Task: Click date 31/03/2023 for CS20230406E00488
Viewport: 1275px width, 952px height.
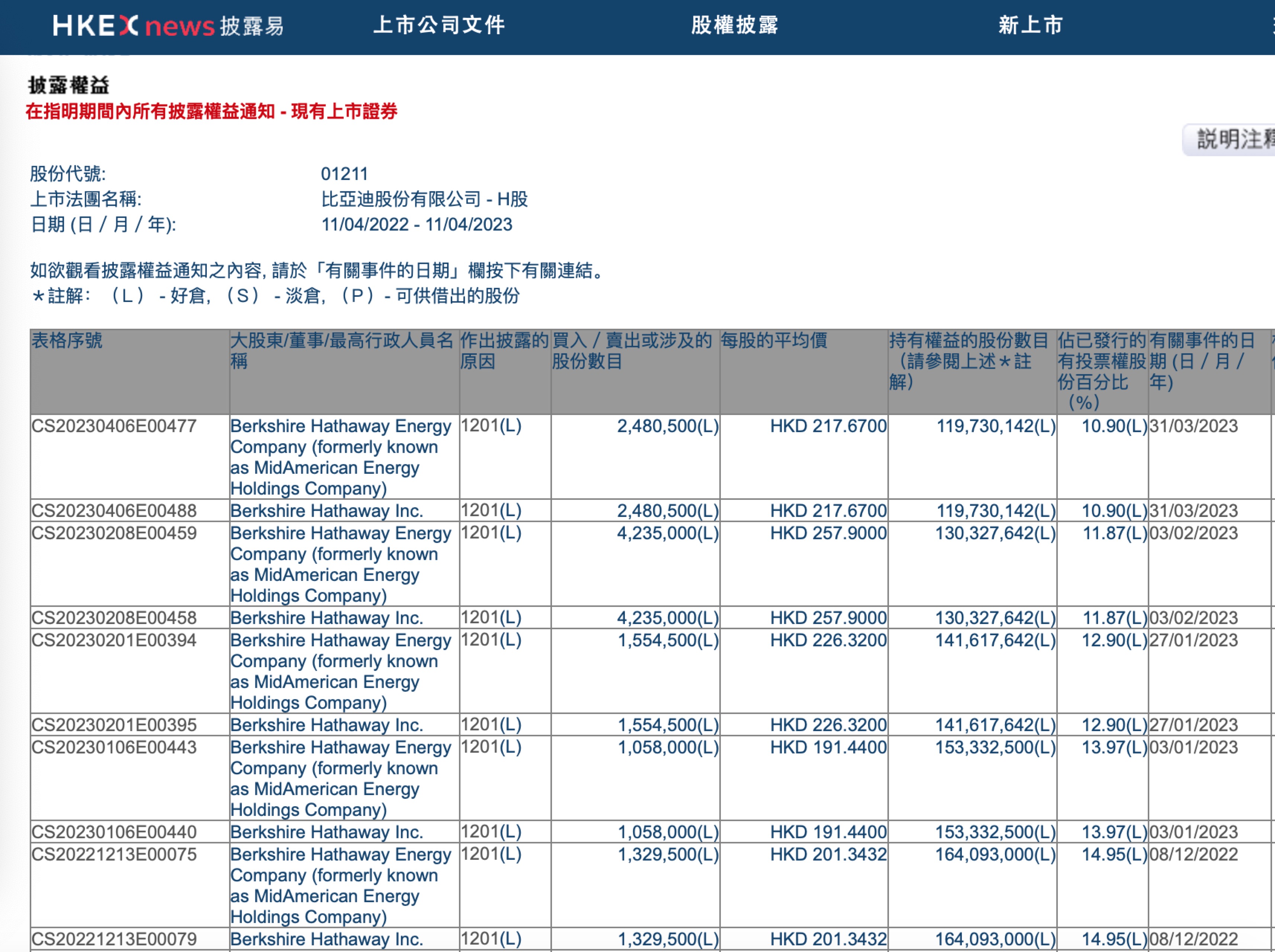Action: tap(1193, 511)
